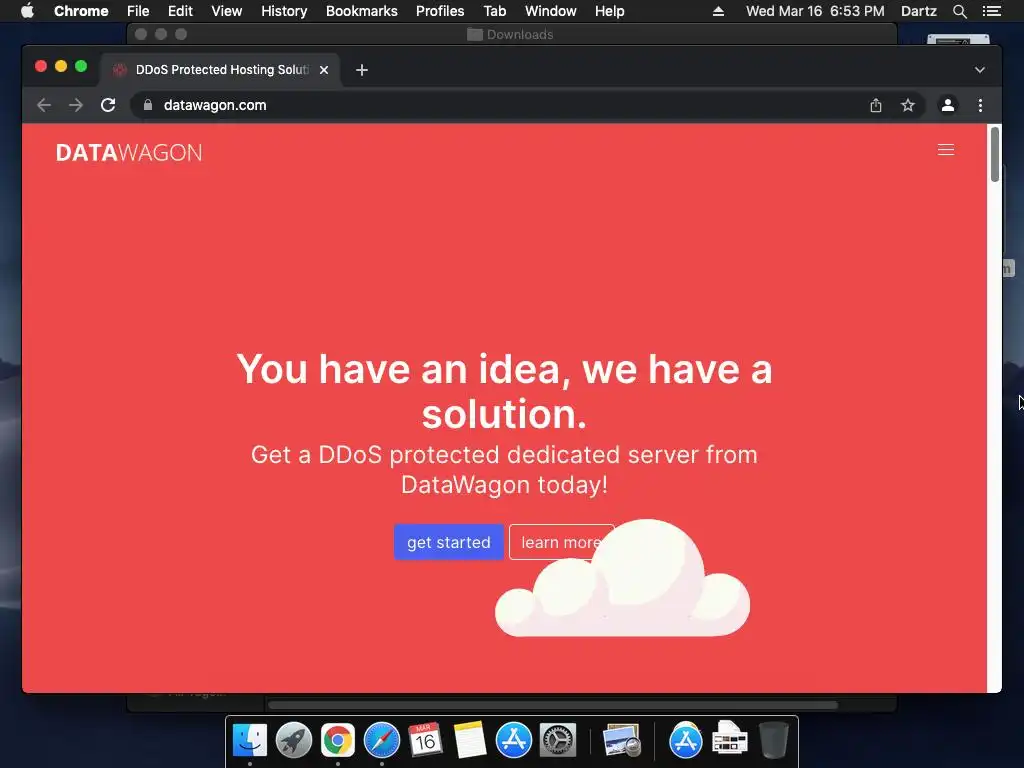Minimize the Chrome window
Image resolution: width=1024 pixels, height=768 pixels.
click(x=61, y=66)
